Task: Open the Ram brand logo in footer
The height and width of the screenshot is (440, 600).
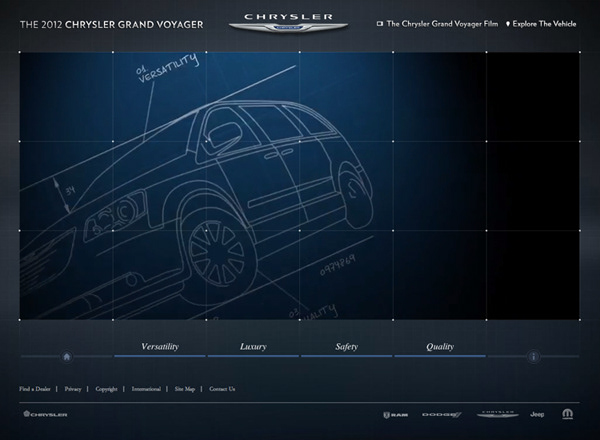Action: pyautogui.click(x=396, y=415)
